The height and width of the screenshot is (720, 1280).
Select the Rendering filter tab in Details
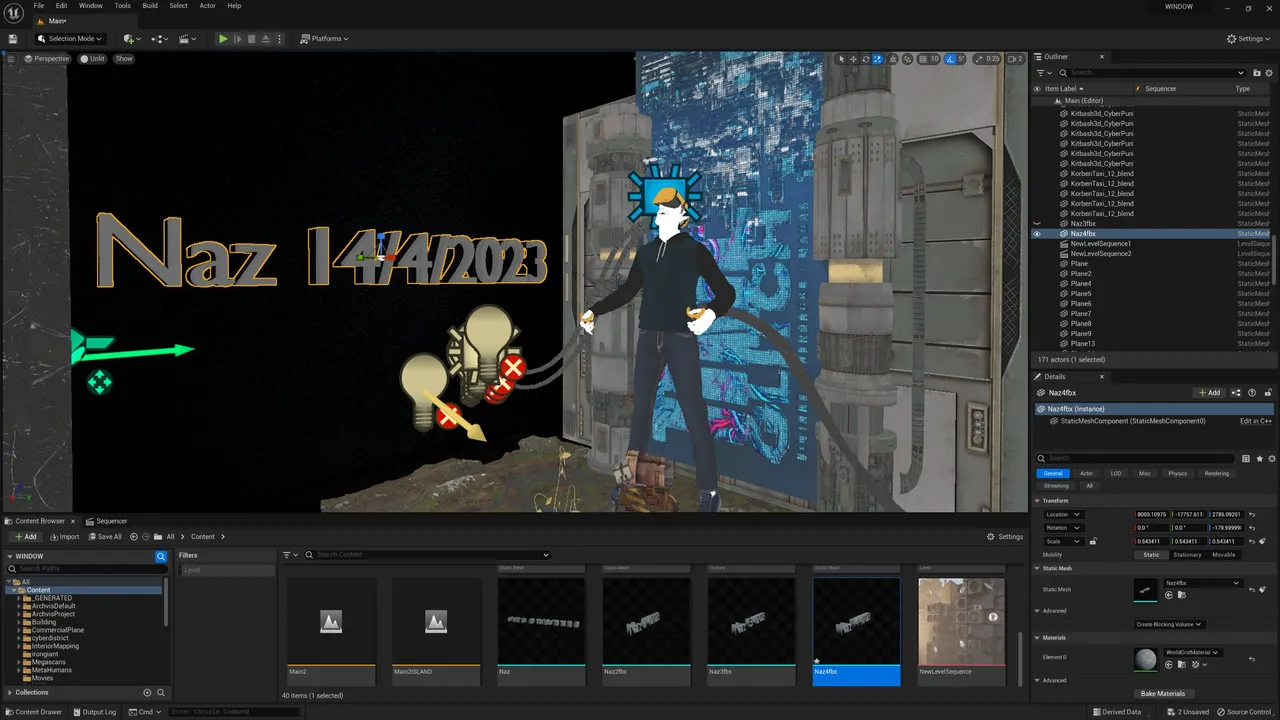1216,474
